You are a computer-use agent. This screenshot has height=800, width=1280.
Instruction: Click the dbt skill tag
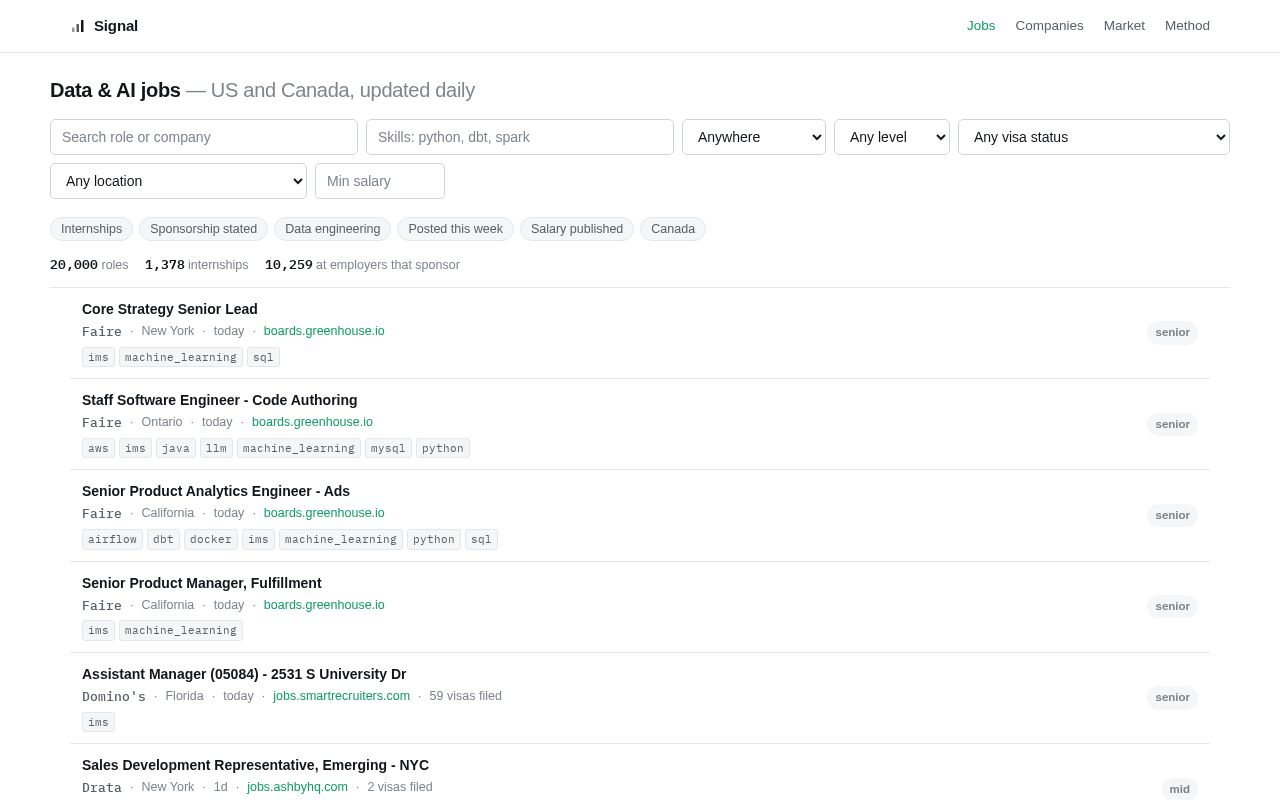[x=163, y=539]
